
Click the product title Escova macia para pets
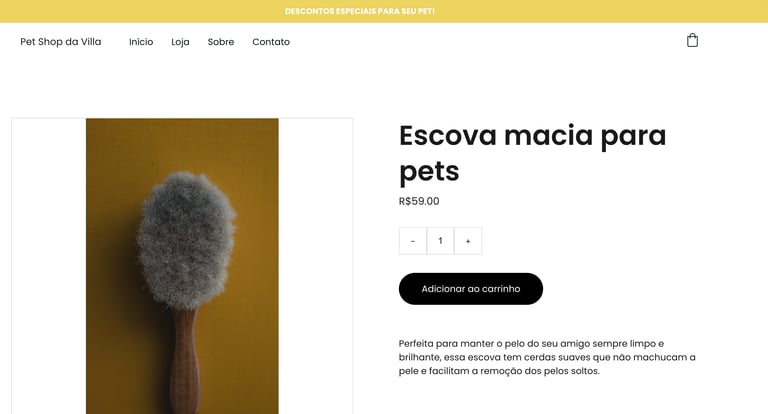coord(532,153)
